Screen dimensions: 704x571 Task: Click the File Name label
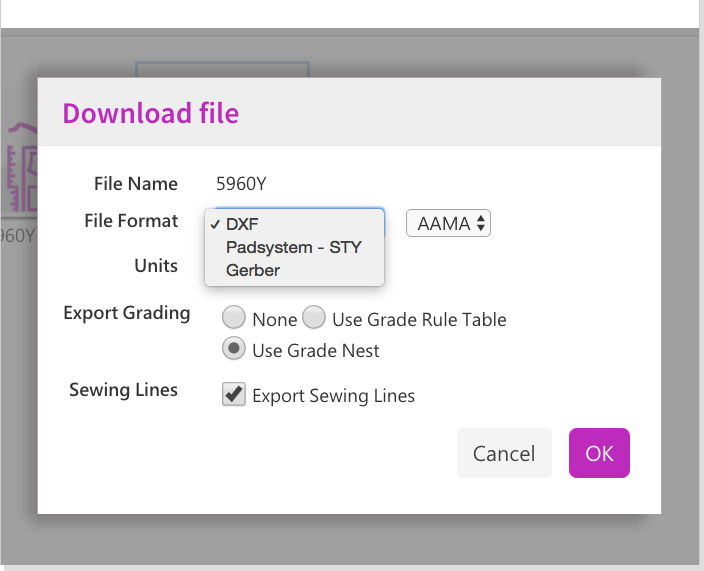(135, 184)
